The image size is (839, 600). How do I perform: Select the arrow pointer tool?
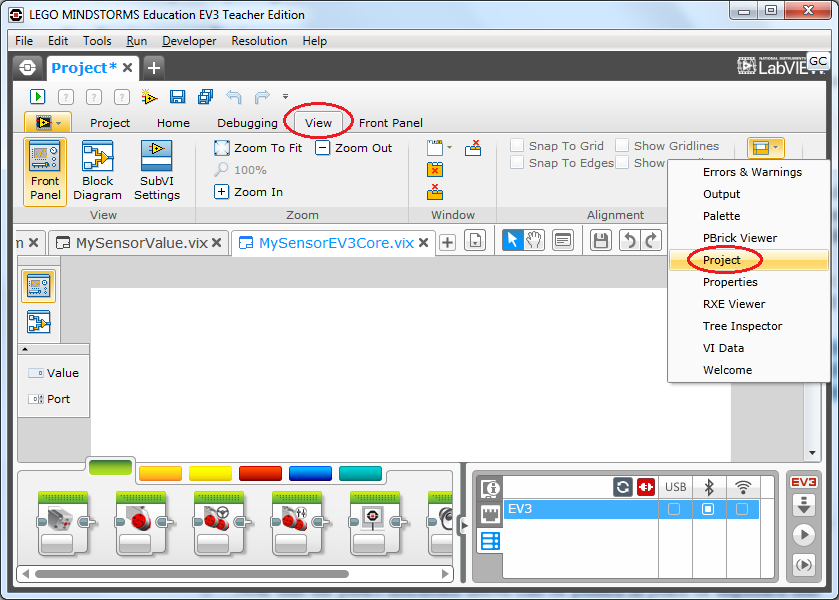(x=512, y=240)
